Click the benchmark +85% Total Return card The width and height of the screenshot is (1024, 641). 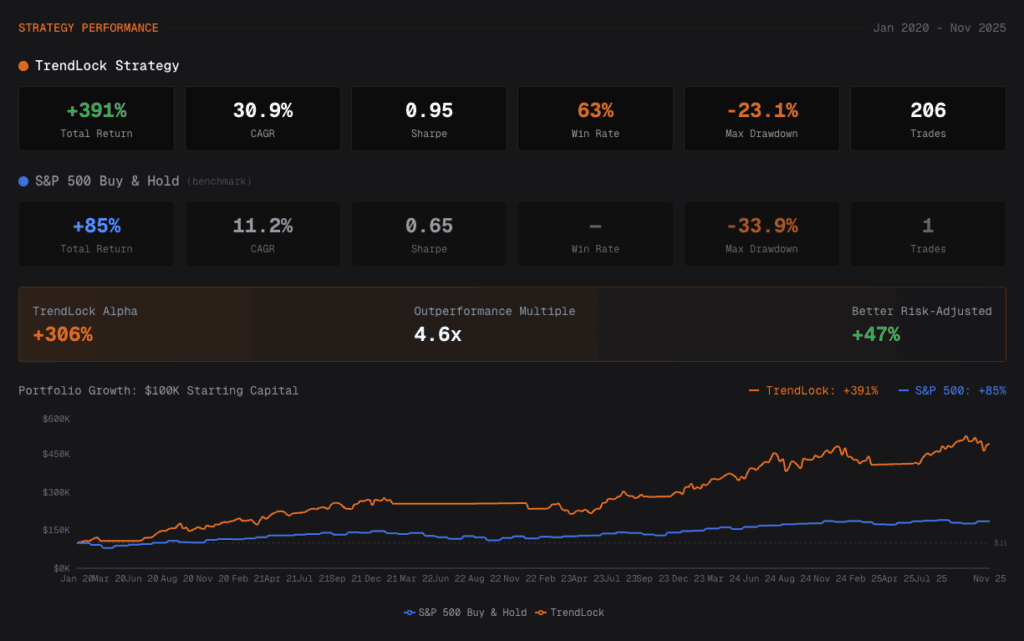96,234
